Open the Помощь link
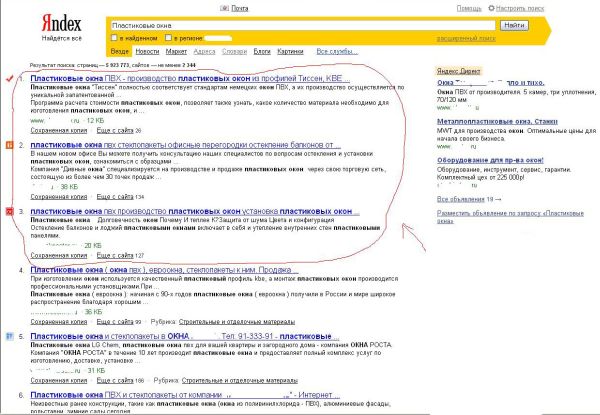Viewport: 600px width, 415px height. click(x=469, y=8)
